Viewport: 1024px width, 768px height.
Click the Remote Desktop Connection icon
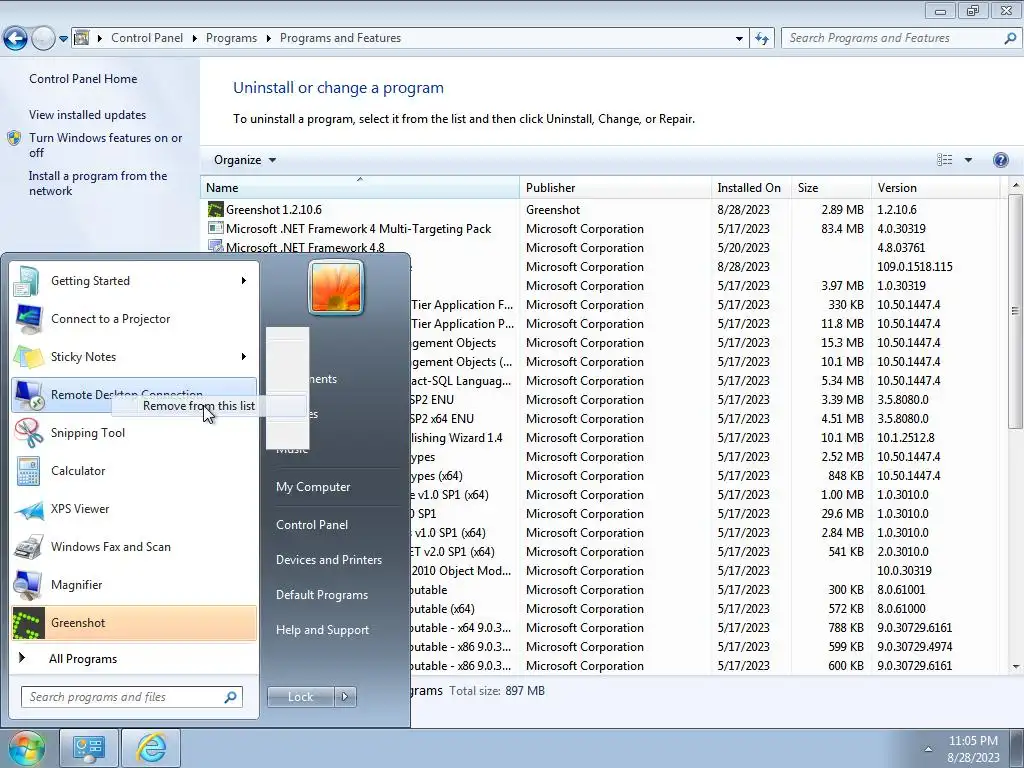[28, 394]
